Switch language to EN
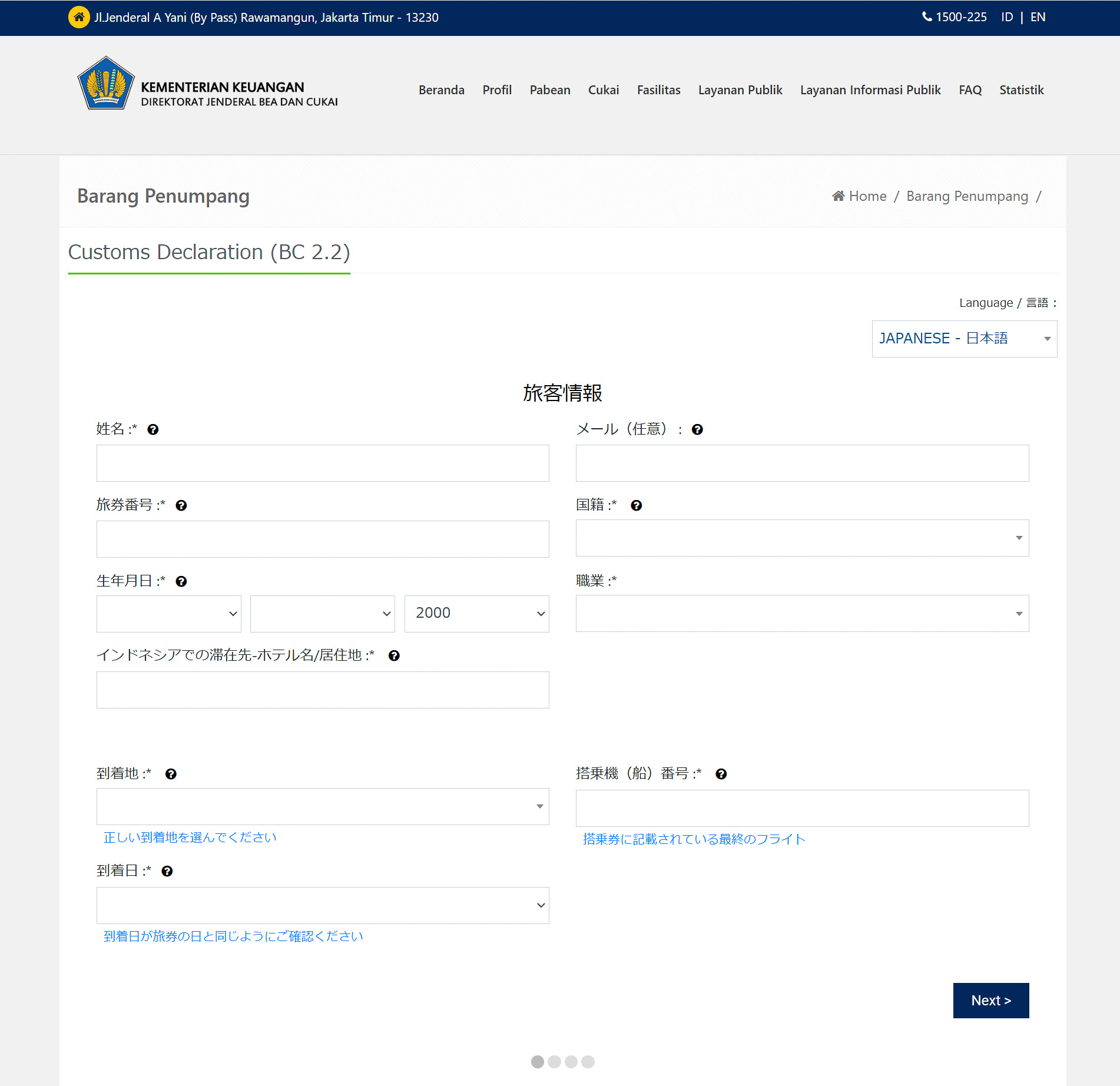 point(1038,17)
